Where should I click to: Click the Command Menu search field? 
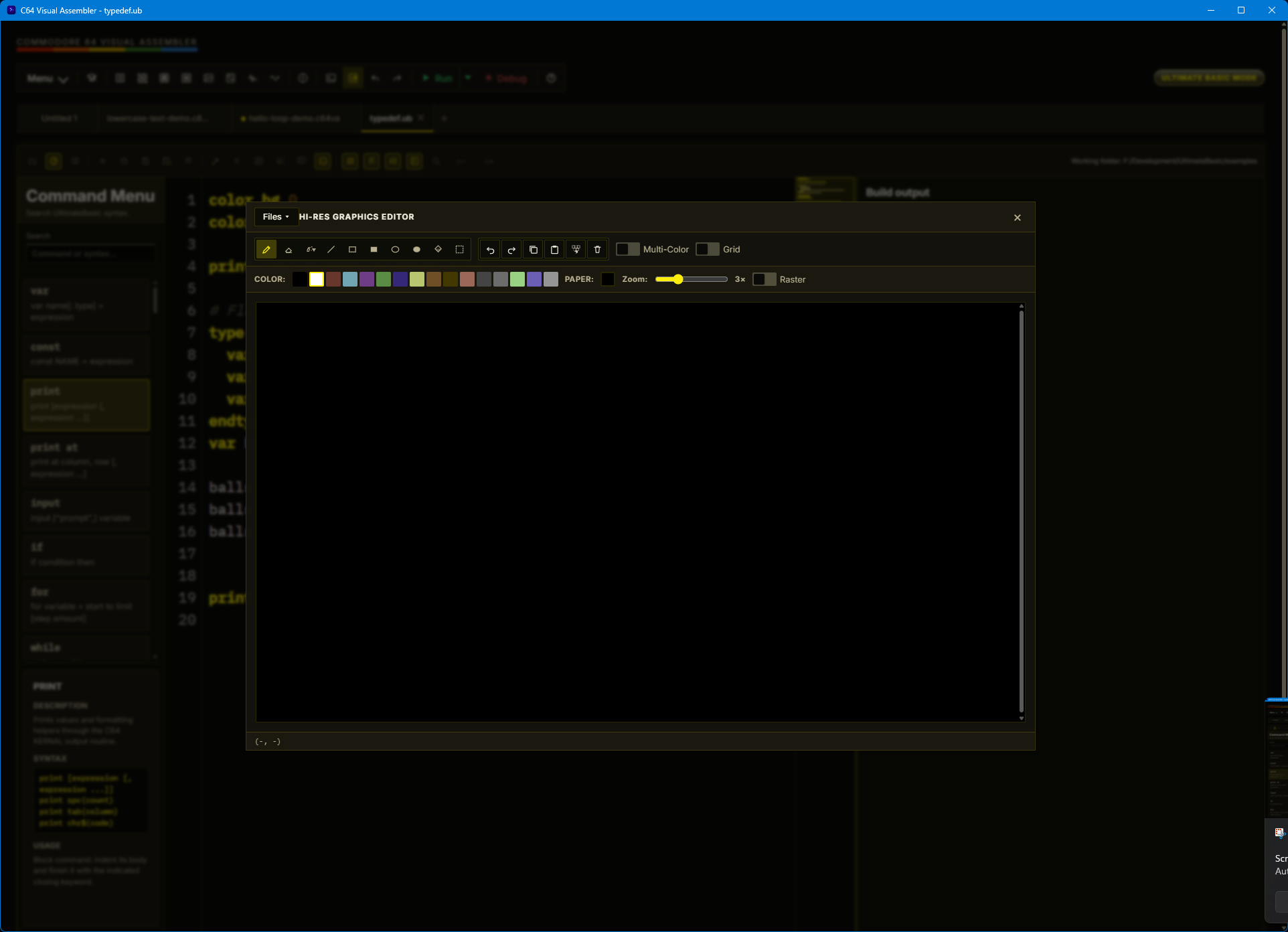(90, 254)
